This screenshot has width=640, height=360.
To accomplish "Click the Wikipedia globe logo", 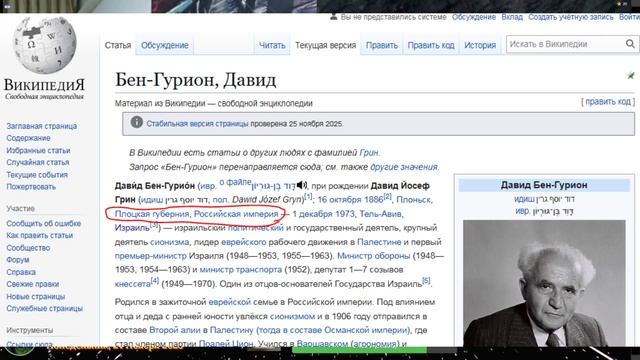I will 44,44.
